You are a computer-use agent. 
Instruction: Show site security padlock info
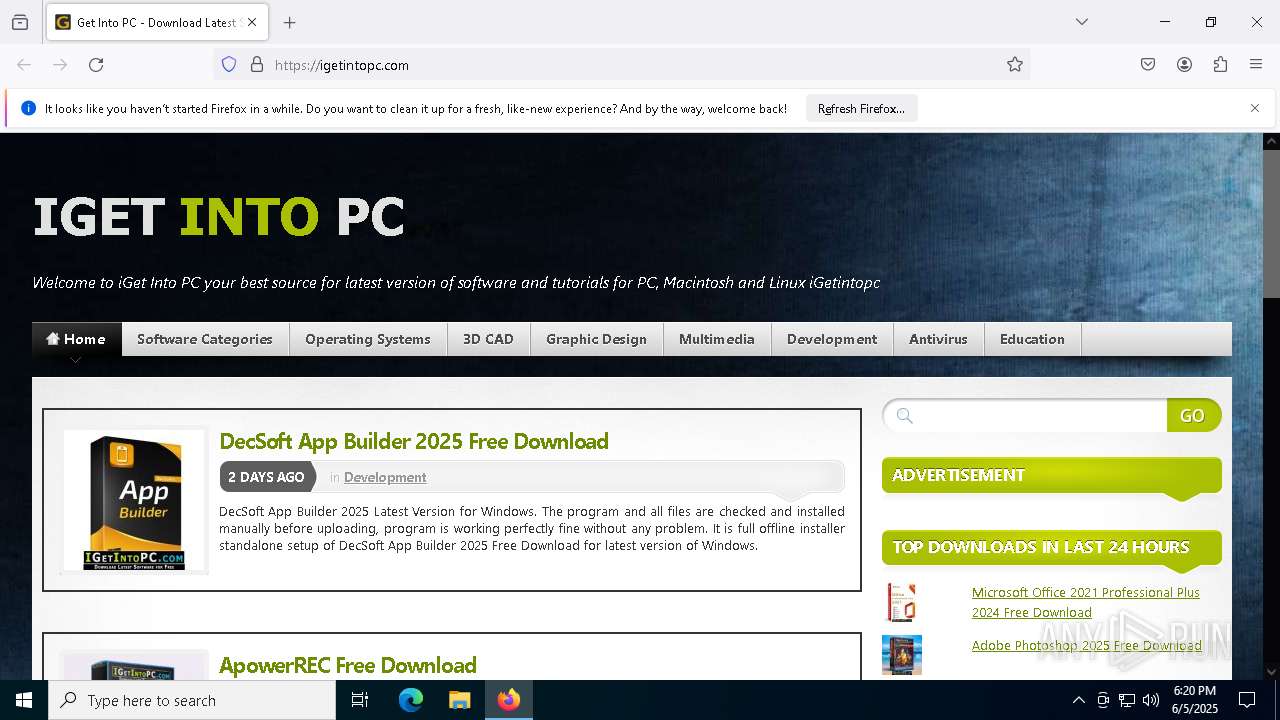pos(257,65)
